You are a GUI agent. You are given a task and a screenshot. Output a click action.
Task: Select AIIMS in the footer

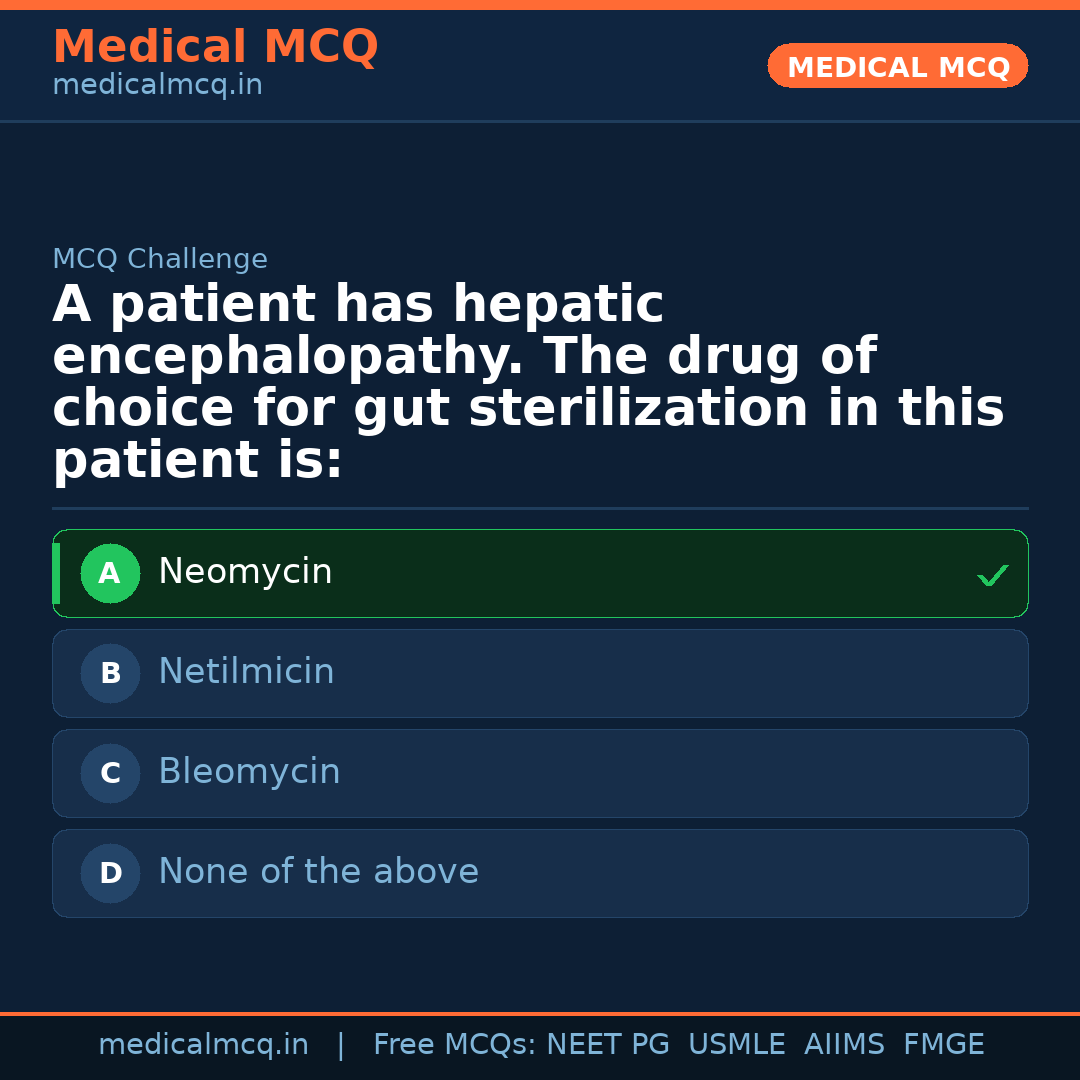point(844,1045)
